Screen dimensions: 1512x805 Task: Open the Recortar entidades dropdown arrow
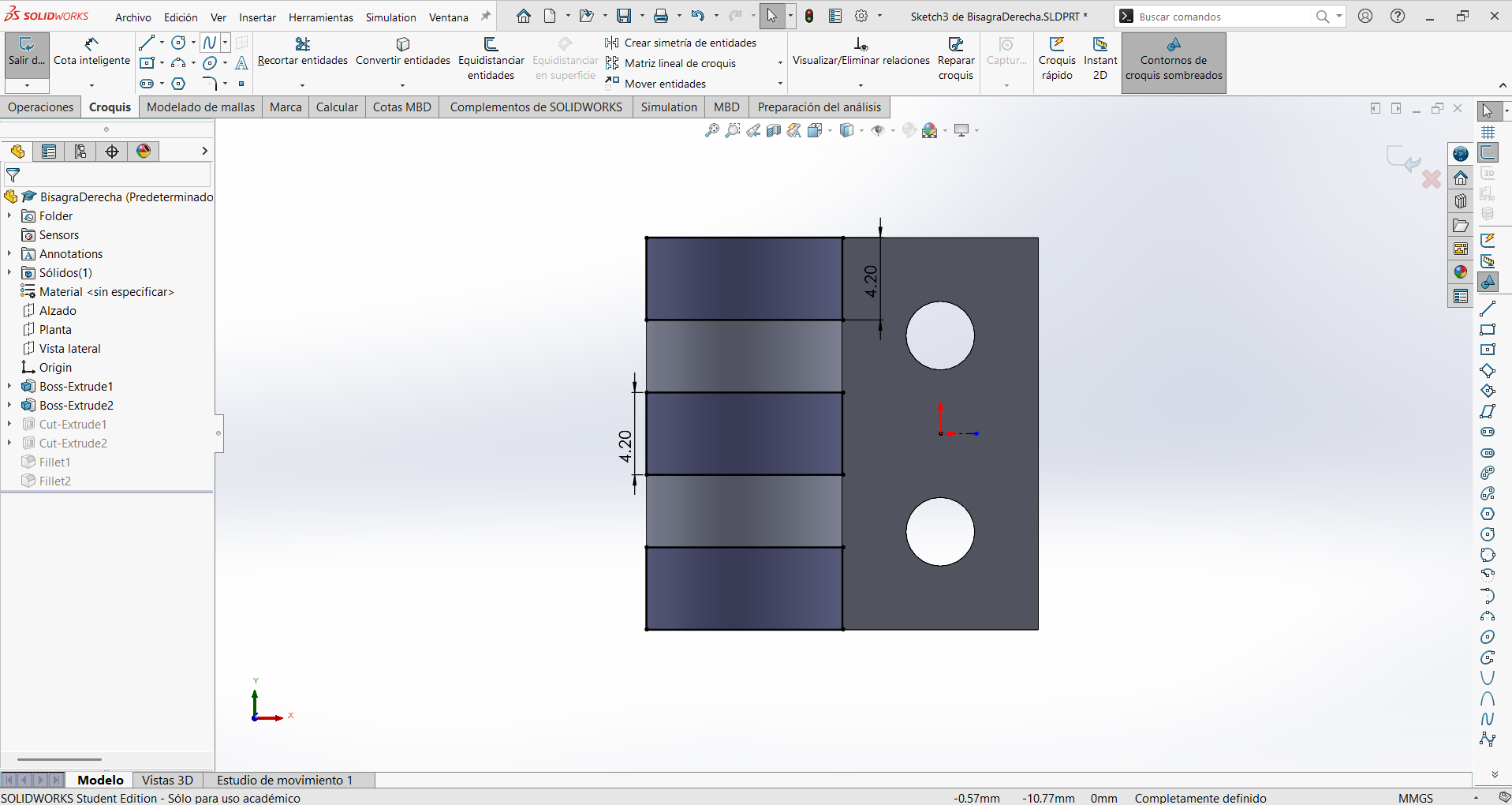click(x=303, y=84)
